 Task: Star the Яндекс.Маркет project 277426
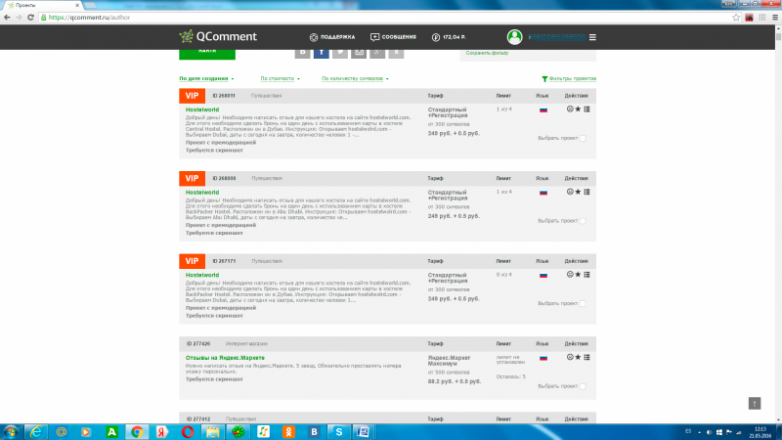coord(578,357)
